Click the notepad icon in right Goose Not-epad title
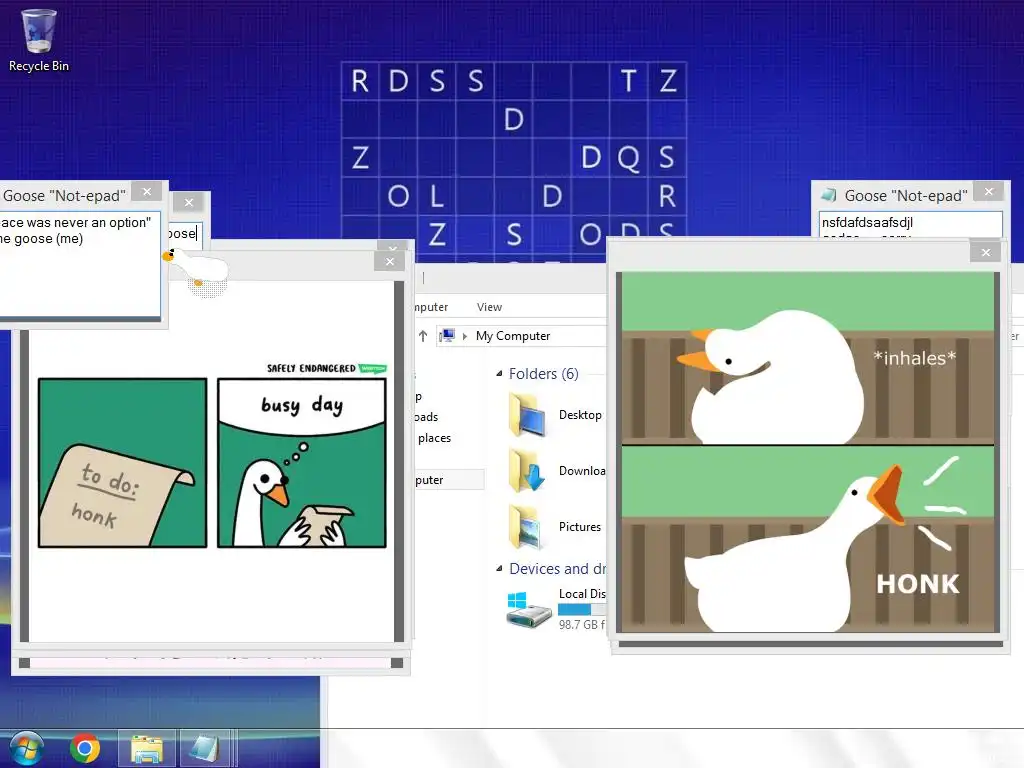The height and width of the screenshot is (768, 1024). point(829,195)
